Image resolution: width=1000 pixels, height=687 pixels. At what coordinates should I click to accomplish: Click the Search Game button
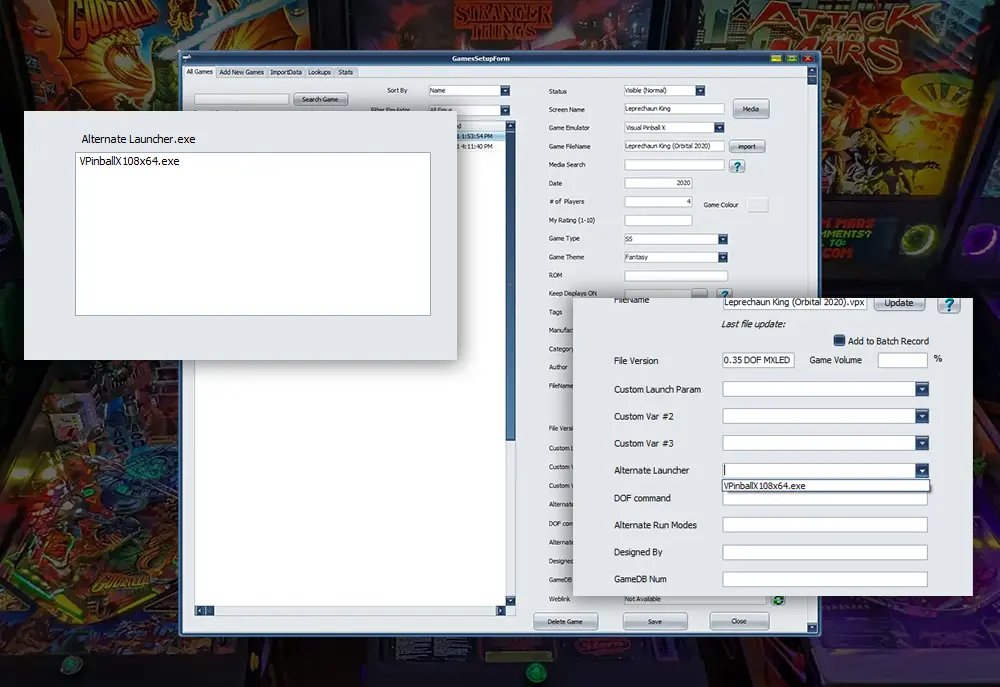click(x=320, y=100)
